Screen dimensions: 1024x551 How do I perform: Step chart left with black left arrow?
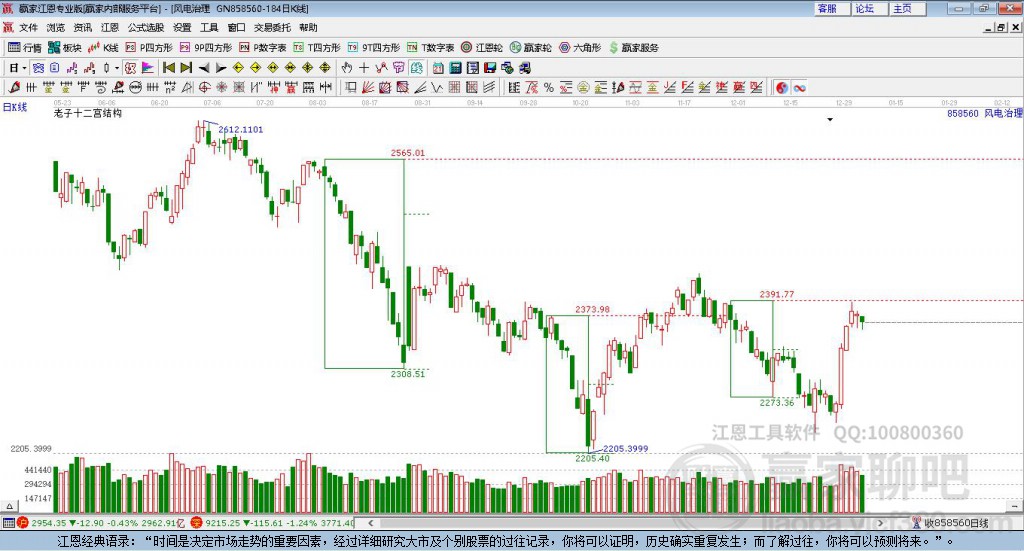[x=204, y=68]
